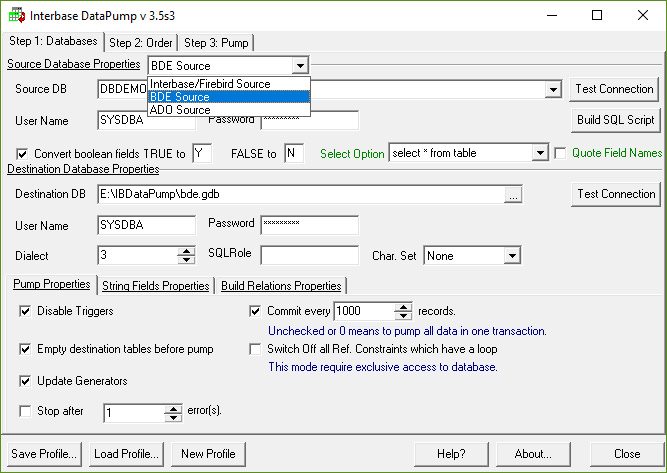Open the String Fields Properties tab
The image size is (667, 473).
coord(155,286)
